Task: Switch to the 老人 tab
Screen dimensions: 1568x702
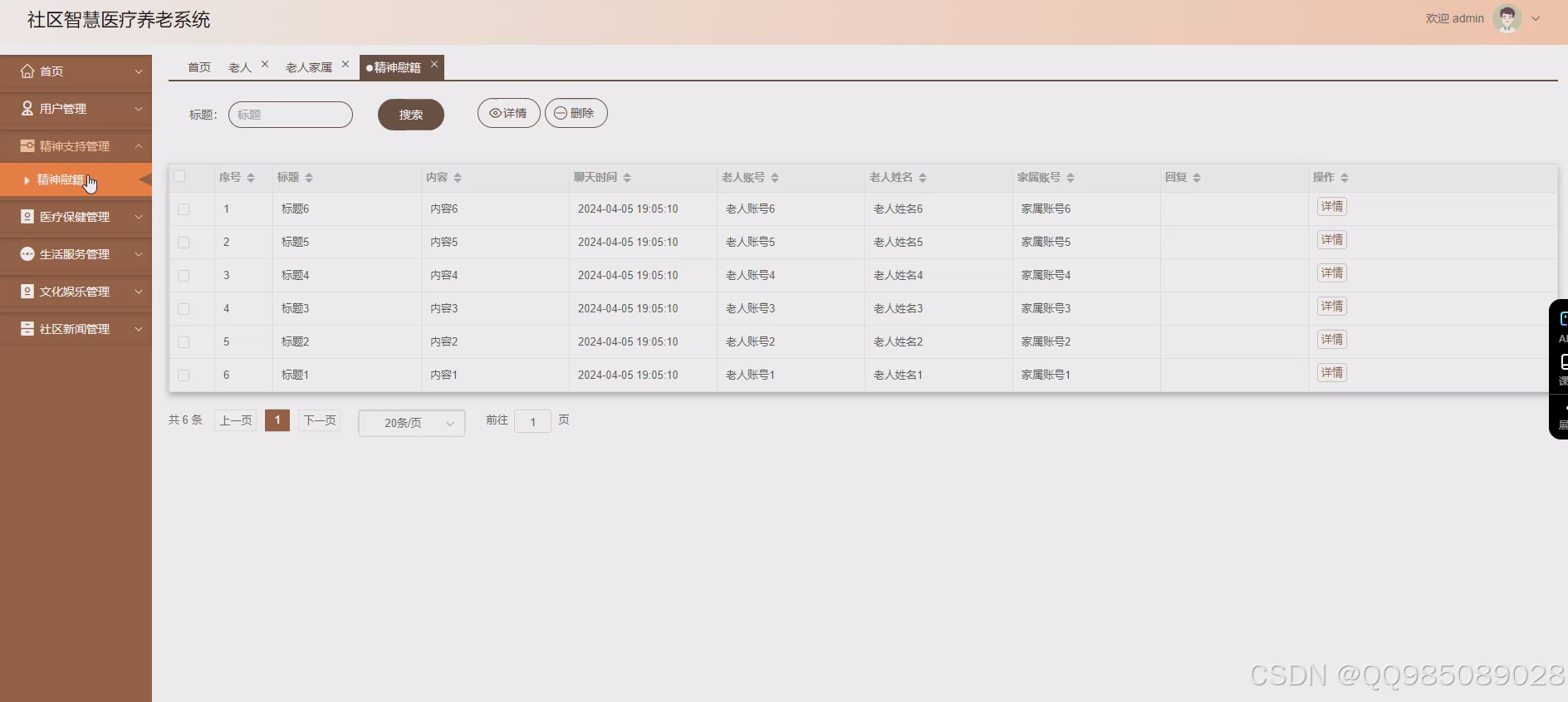Action: point(240,67)
